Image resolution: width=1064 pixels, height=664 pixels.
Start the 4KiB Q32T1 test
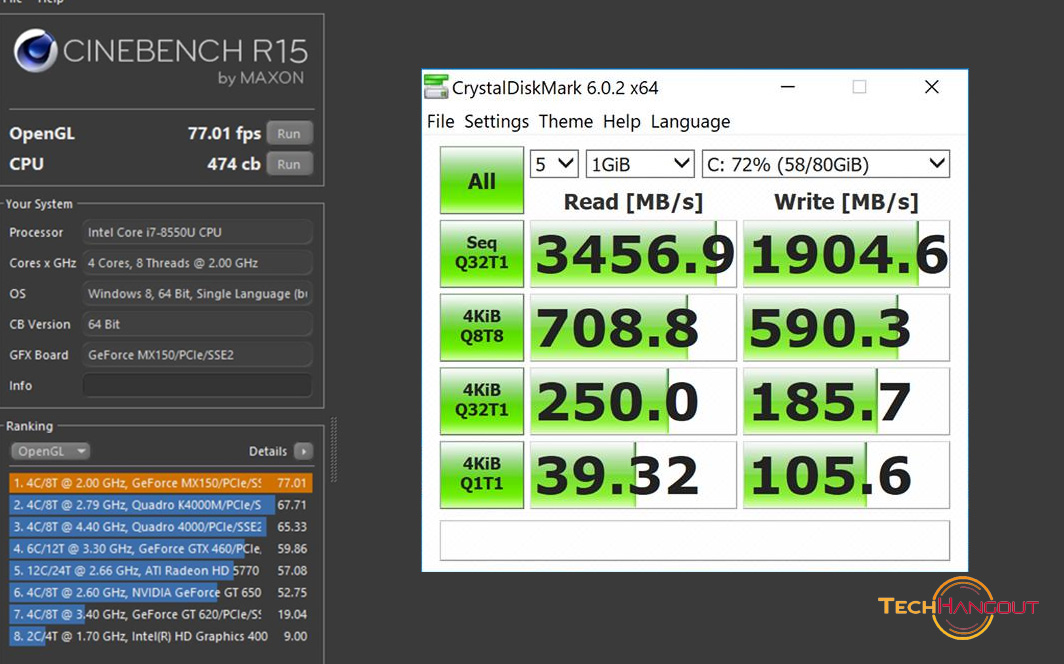coord(482,401)
